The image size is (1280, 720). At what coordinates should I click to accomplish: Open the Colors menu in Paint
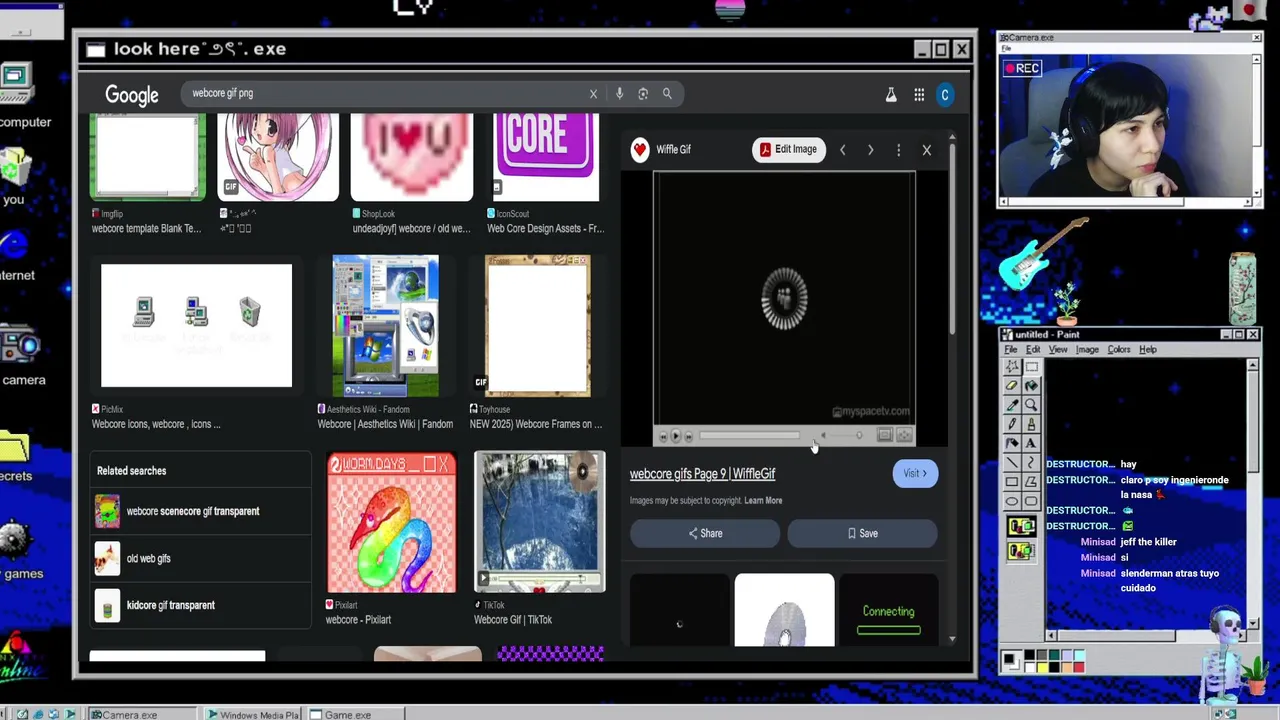coord(1119,350)
